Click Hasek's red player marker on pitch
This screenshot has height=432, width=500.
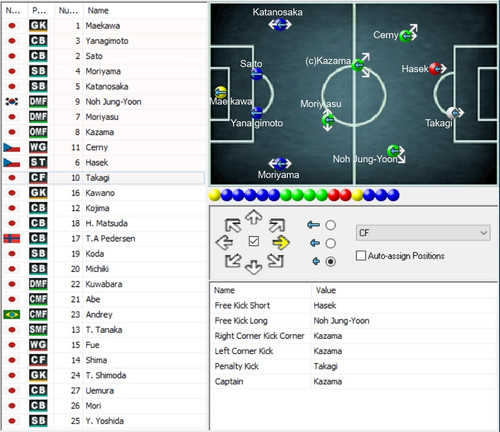[x=435, y=69]
